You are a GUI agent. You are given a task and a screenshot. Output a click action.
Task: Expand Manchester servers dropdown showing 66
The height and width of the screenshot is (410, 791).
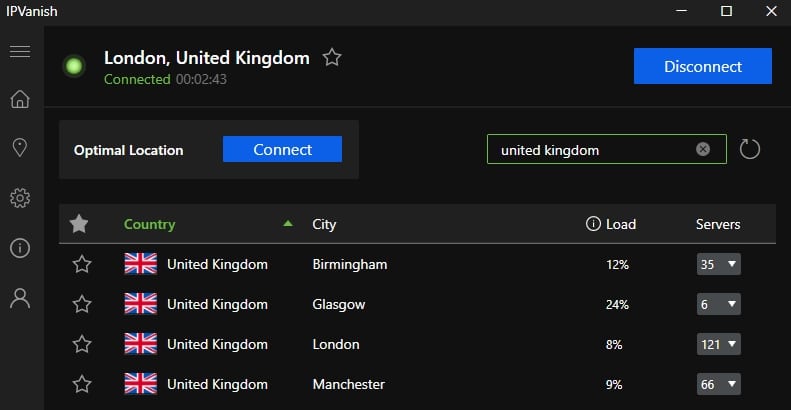pos(718,385)
